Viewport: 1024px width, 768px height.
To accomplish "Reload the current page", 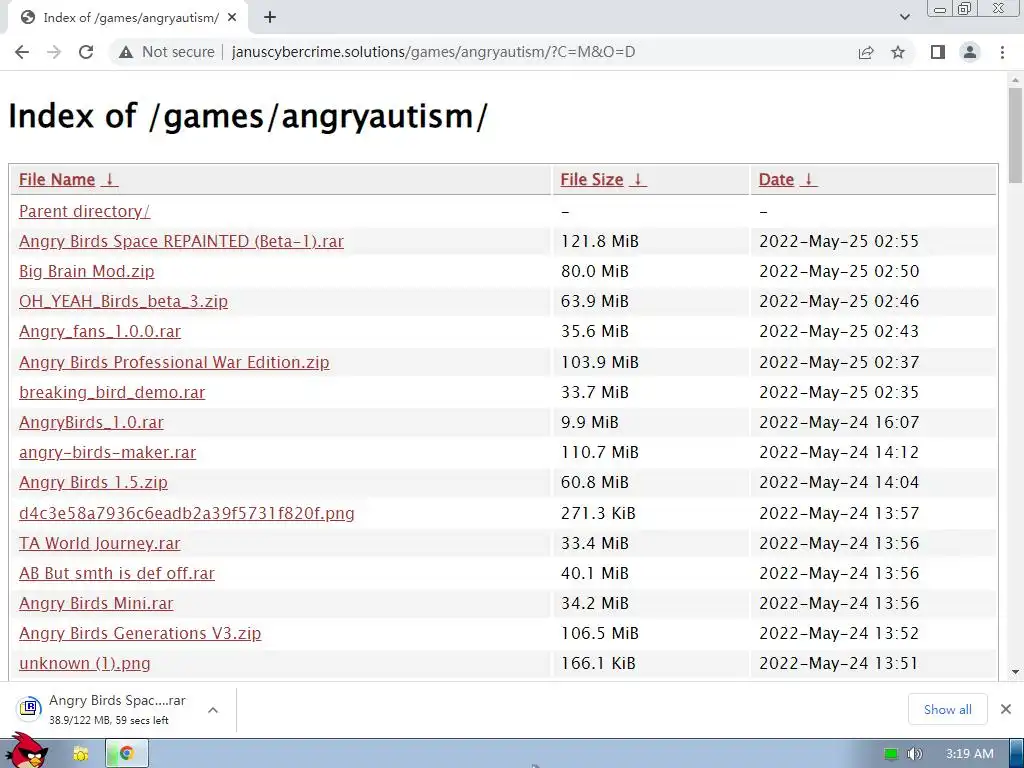I will [x=86, y=52].
